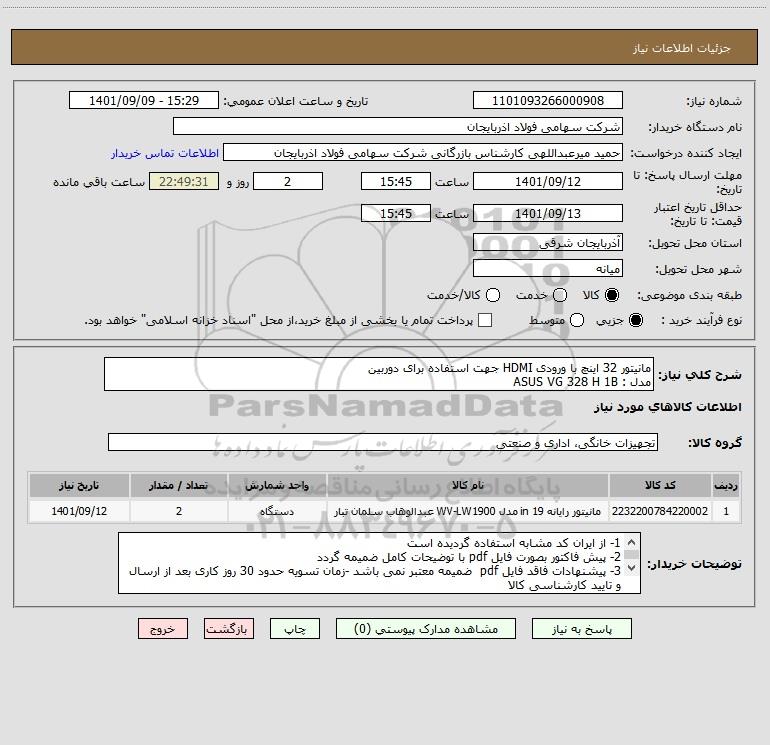Click the گروه کالا field
This screenshot has width=770, height=745.
(383, 442)
